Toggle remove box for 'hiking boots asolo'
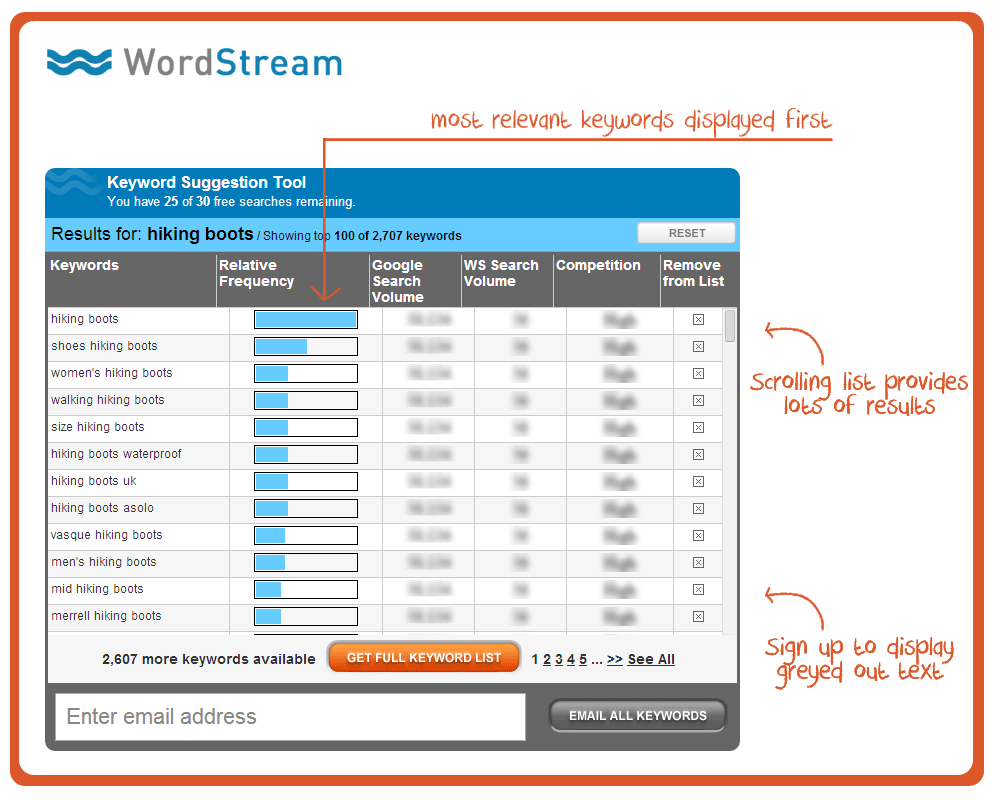 point(698,509)
